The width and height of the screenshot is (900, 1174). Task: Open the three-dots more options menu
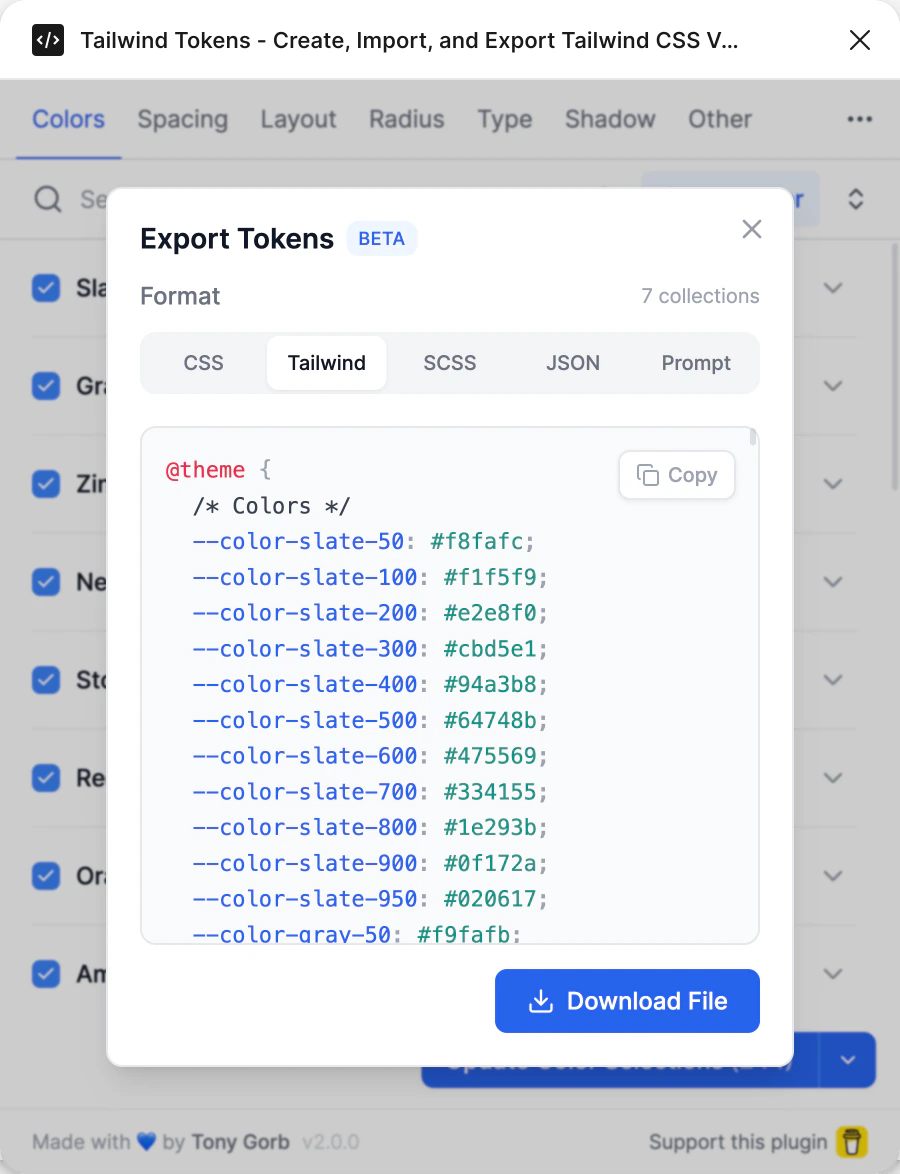pyautogui.click(x=860, y=119)
